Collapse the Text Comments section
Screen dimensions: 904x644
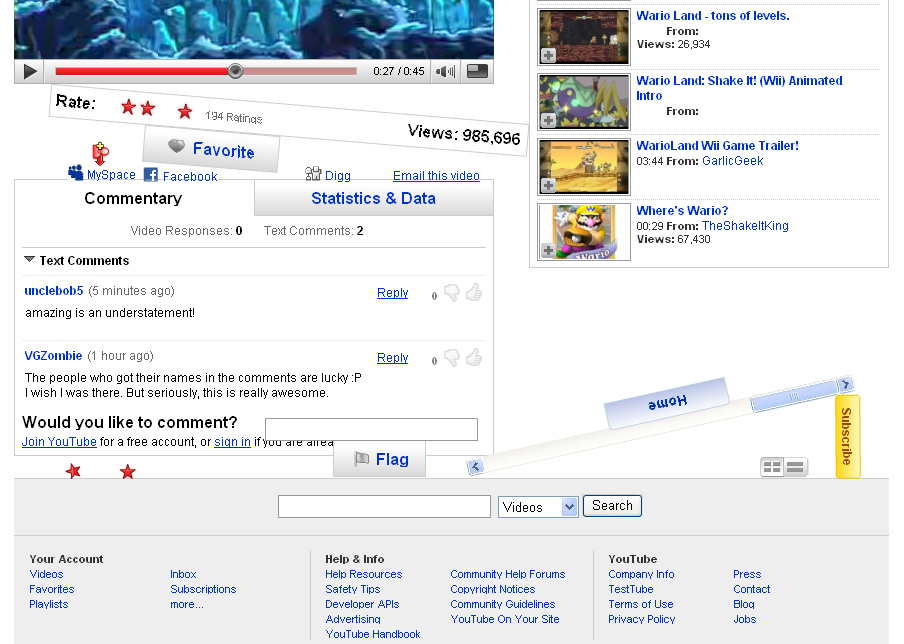click(29, 259)
